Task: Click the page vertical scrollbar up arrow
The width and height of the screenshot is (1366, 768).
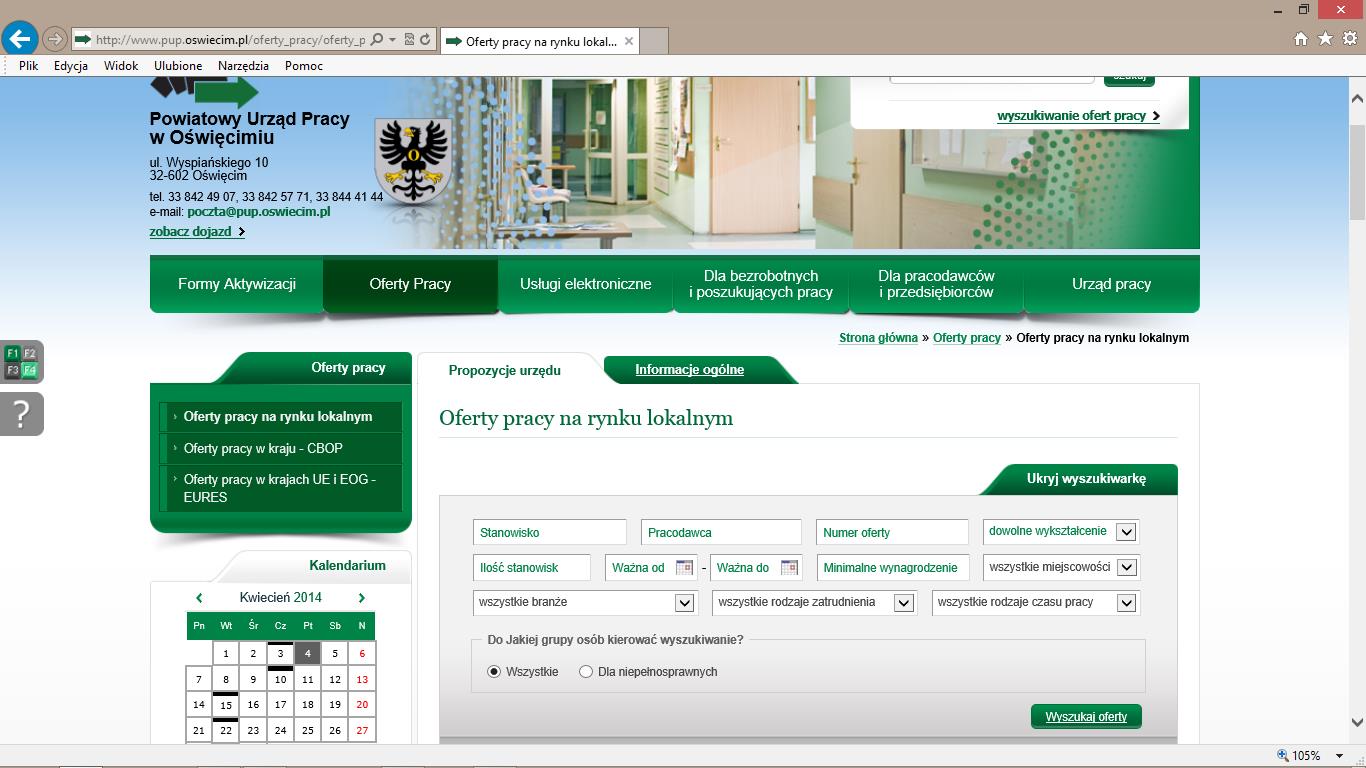Action: 1357,98
